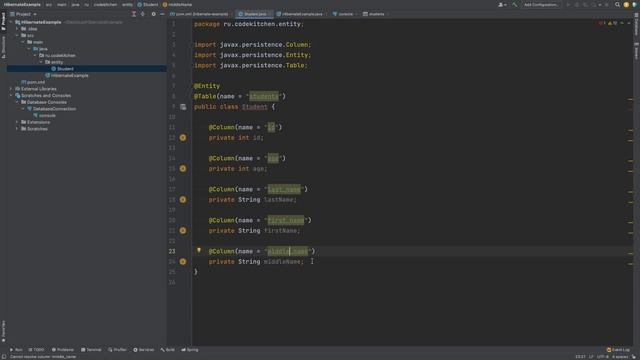Click the build hammer icon
Image resolution: width=640 pixels, height=360 pixels.
[x=515, y=4]
